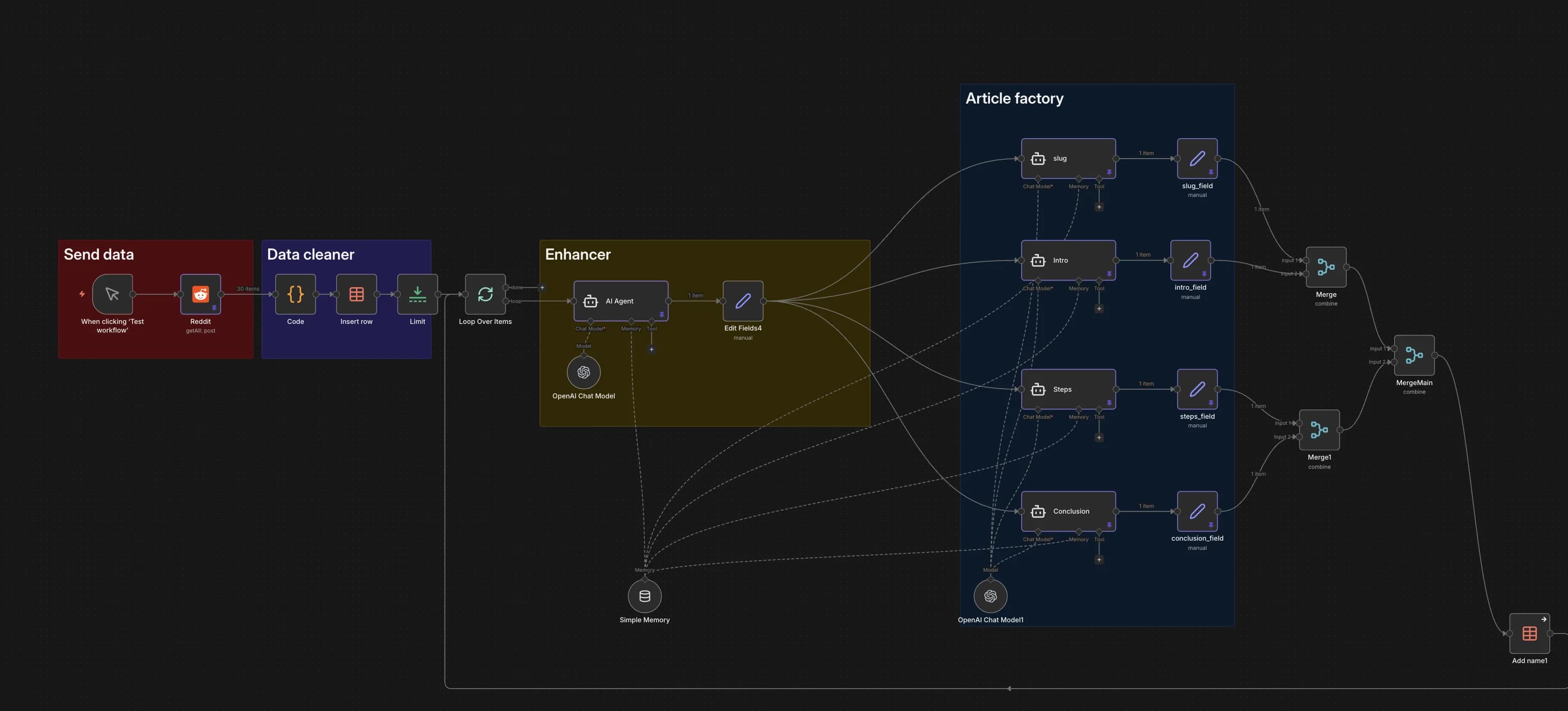Open the Edit Fields4 pencil node
The height and width of the screenshot is (711, 1568).
tap(743, 301)
